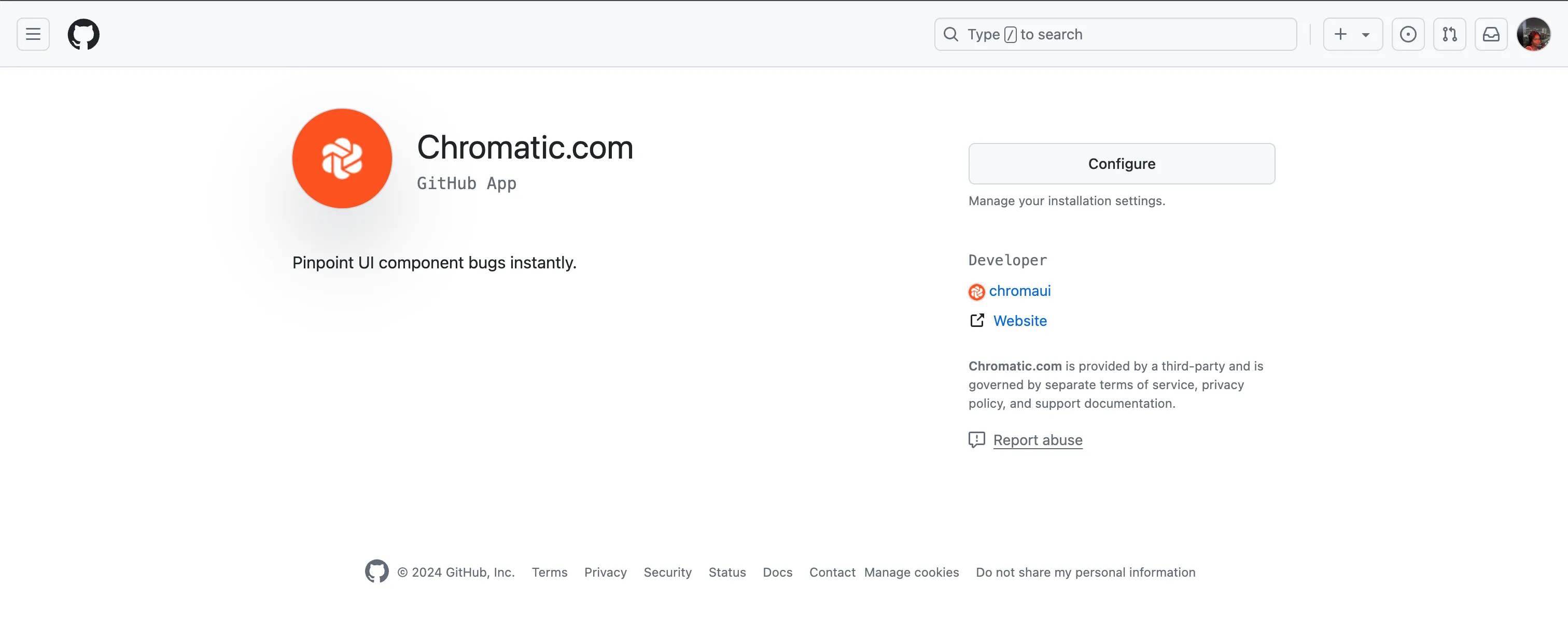
Task: Click the report abuse flag icon
Action: tap(976, 440)
